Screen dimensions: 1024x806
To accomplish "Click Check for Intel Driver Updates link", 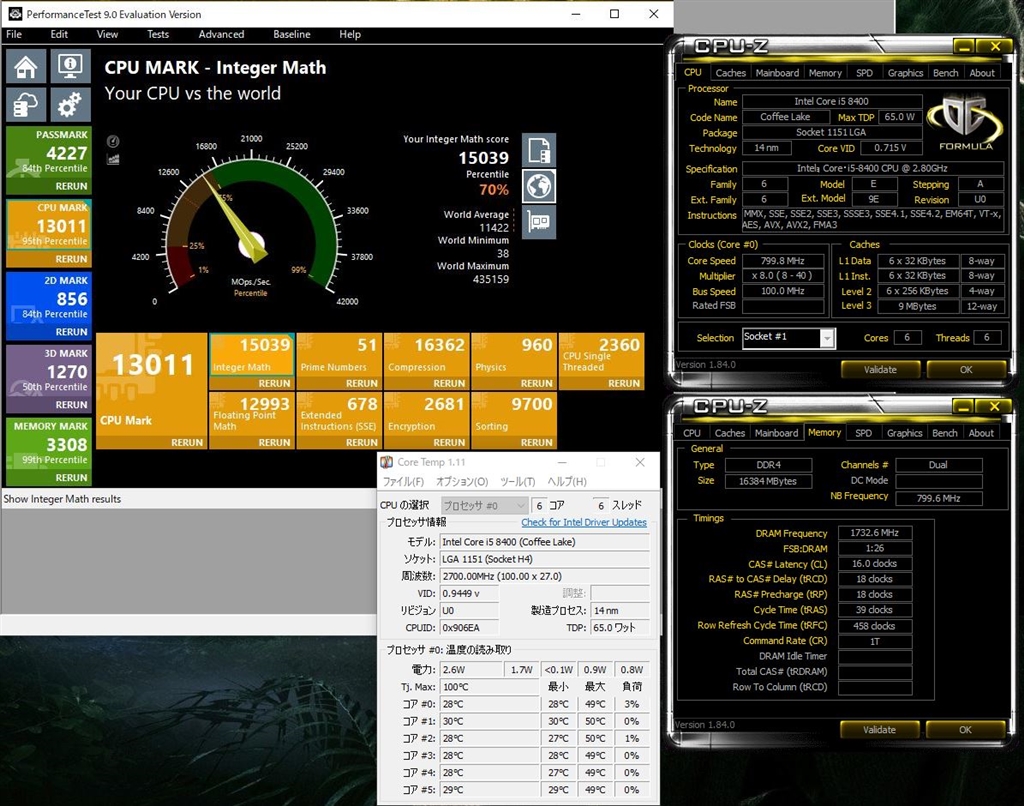I will click(584, 522).
